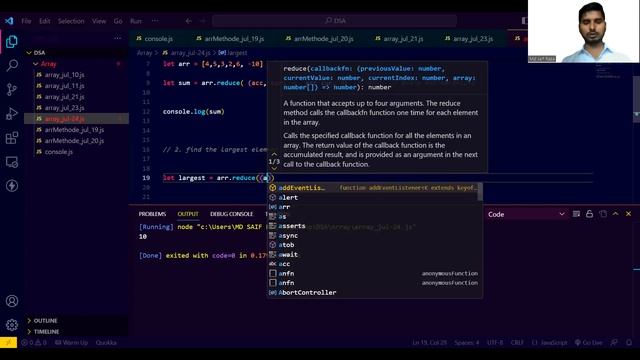Expand the OUTLINE section
640x360 pixels.
tap(76, 321)
